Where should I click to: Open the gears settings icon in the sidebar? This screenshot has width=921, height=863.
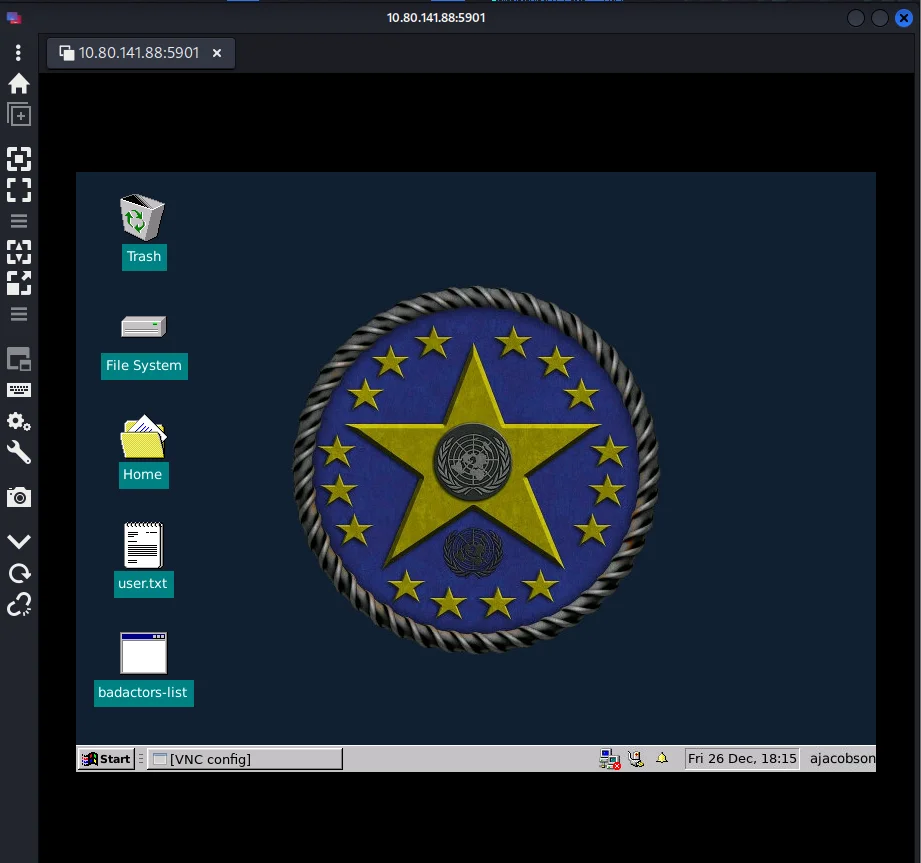[x=19, y=421]
